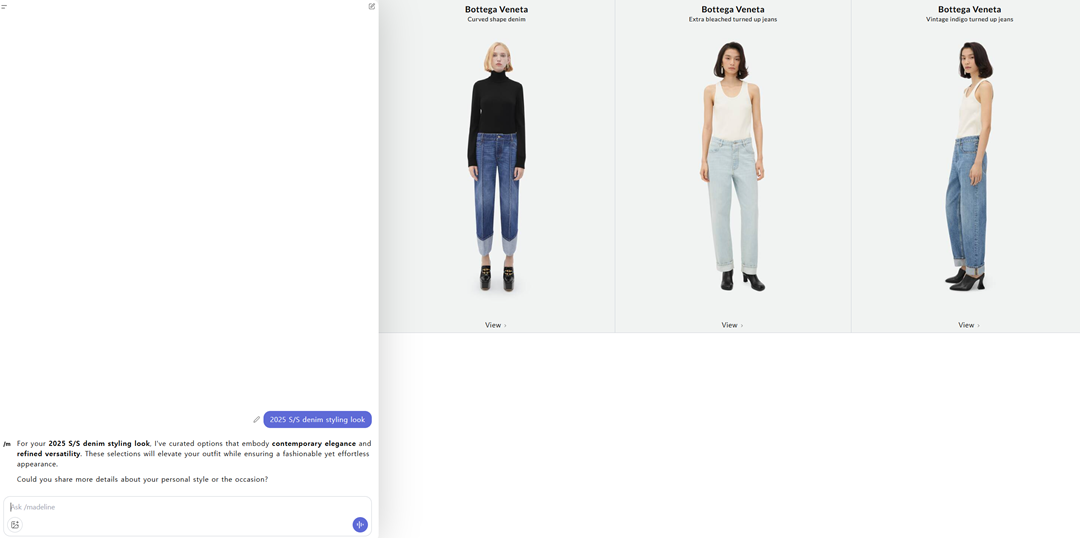This screenshot has width=1080, height=538.
Task: View the Vintage indigo turned up jeans
Action: click(x=968, y=325)
